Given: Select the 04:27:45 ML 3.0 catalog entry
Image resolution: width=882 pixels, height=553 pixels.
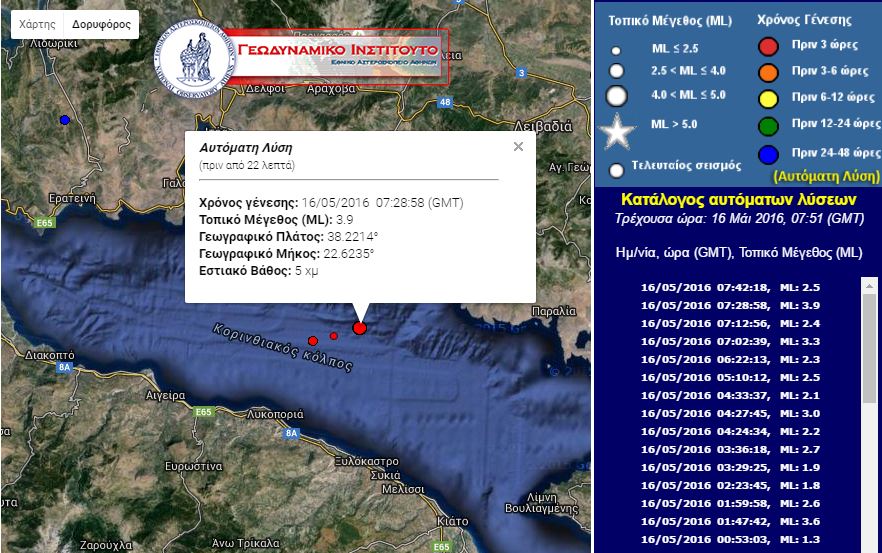Looking at the screenshot, I should [745, 413].
